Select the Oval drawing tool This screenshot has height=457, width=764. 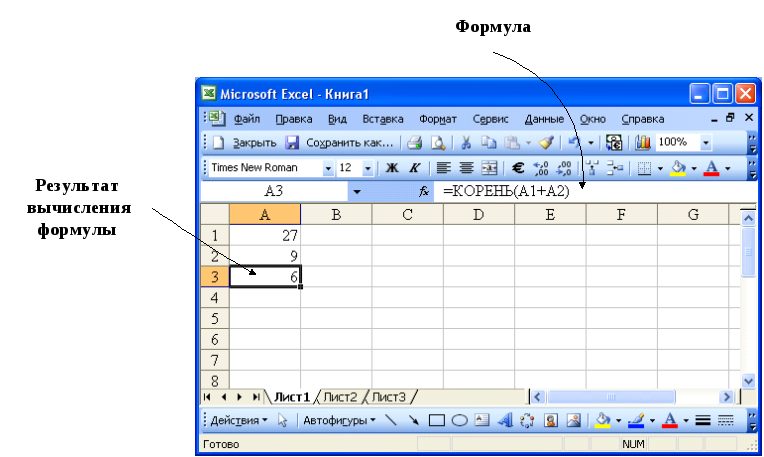coord(459,420)
